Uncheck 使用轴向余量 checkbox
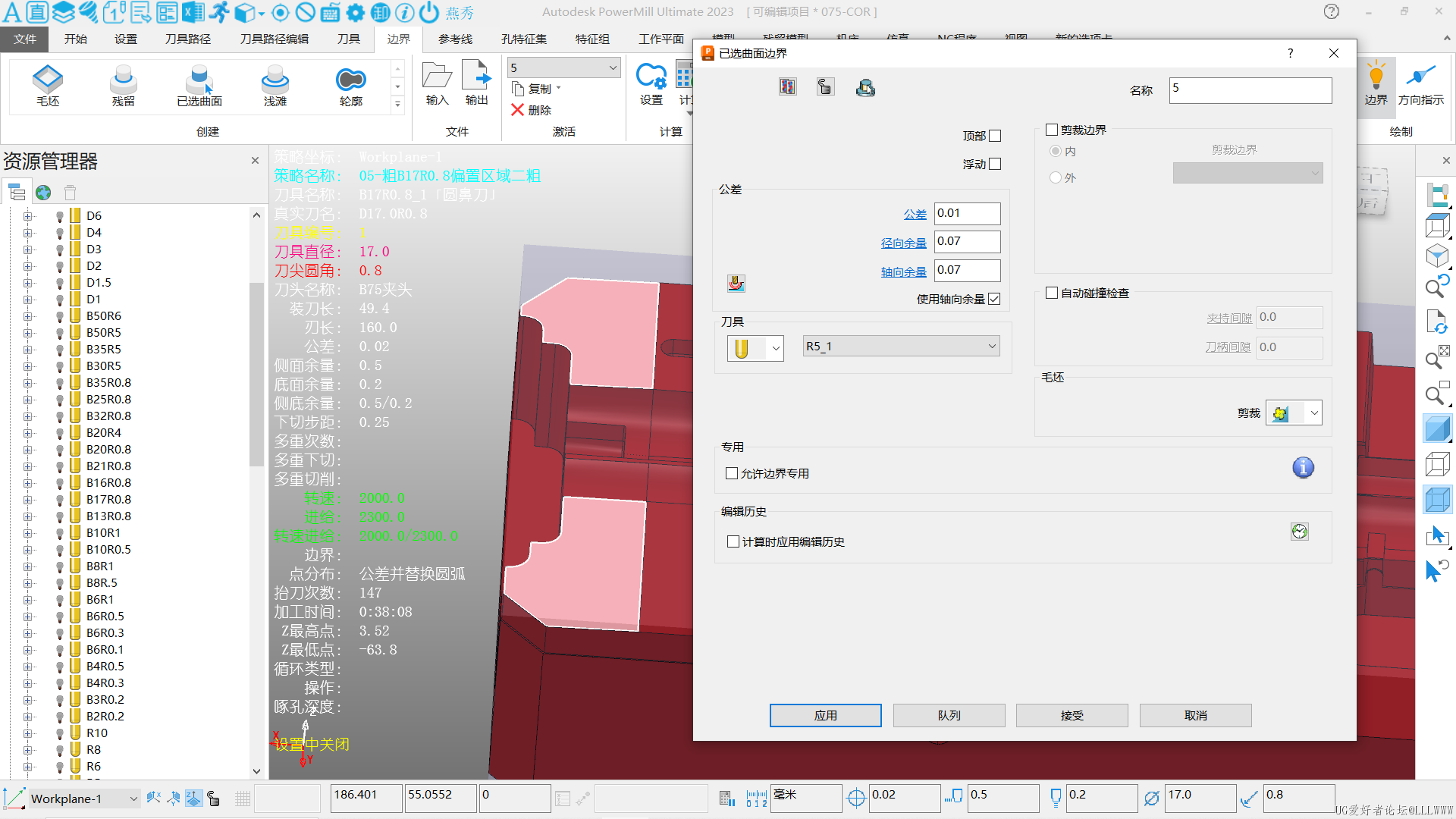The width and height of the screenshot is (1456, 819). [994, 299]
